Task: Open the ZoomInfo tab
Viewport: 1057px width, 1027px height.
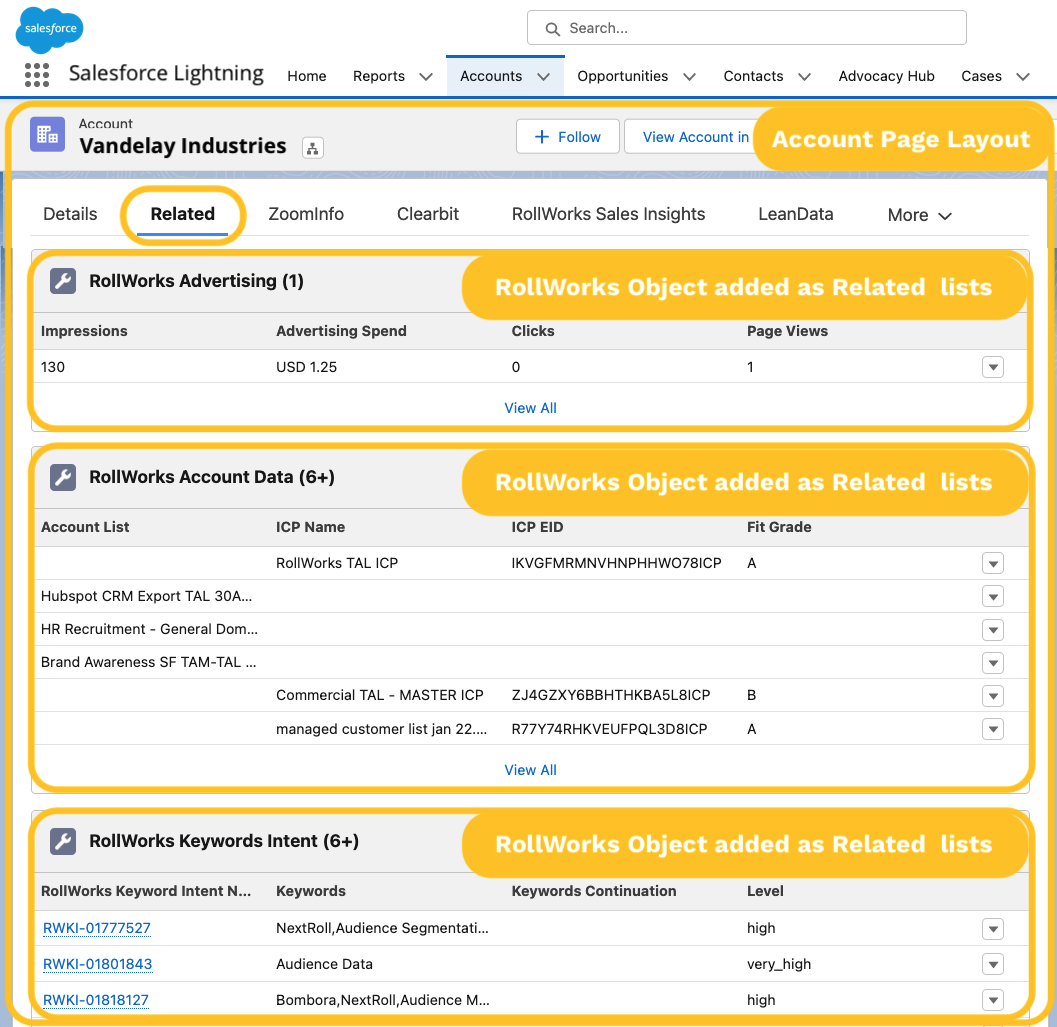Action: [306, 214]
